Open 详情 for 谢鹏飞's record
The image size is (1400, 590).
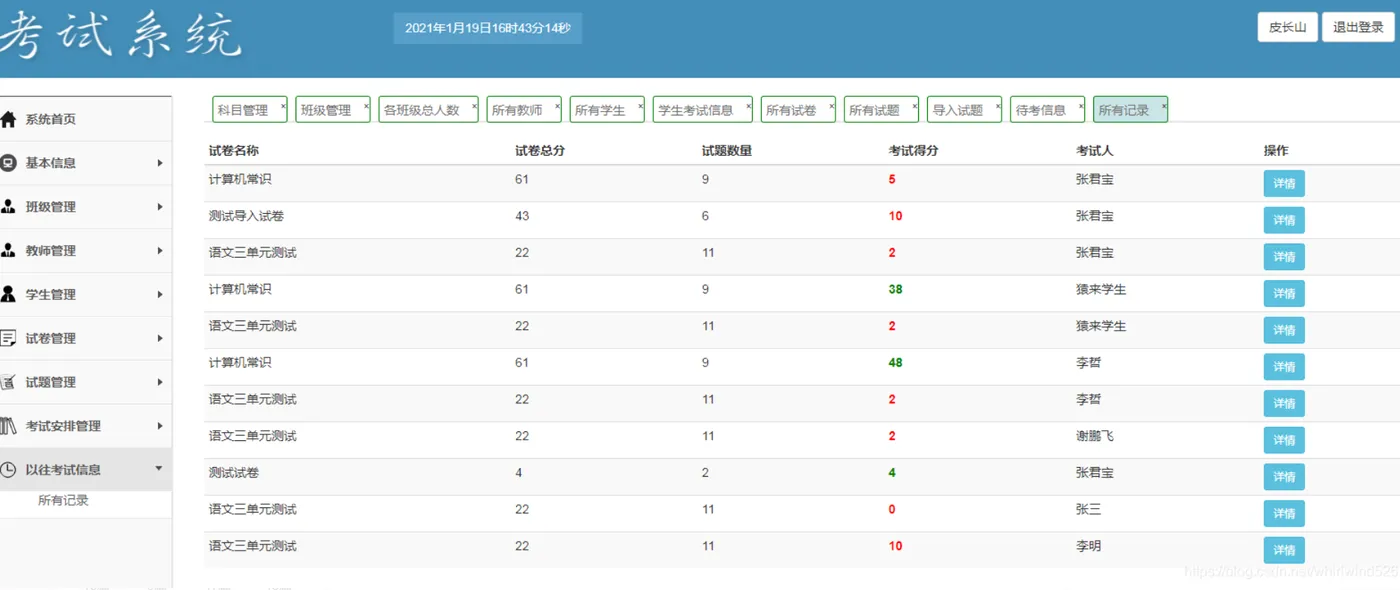[x=1284, y=440]
